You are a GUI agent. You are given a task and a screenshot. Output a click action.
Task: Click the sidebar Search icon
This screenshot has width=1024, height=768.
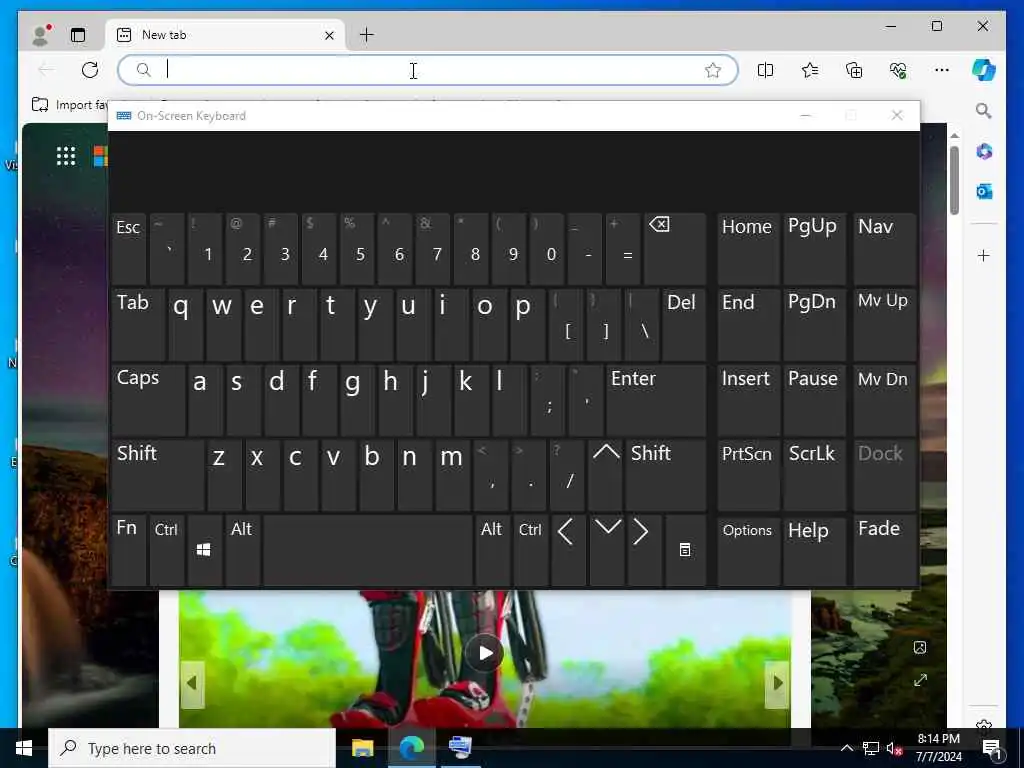[984, 111]
